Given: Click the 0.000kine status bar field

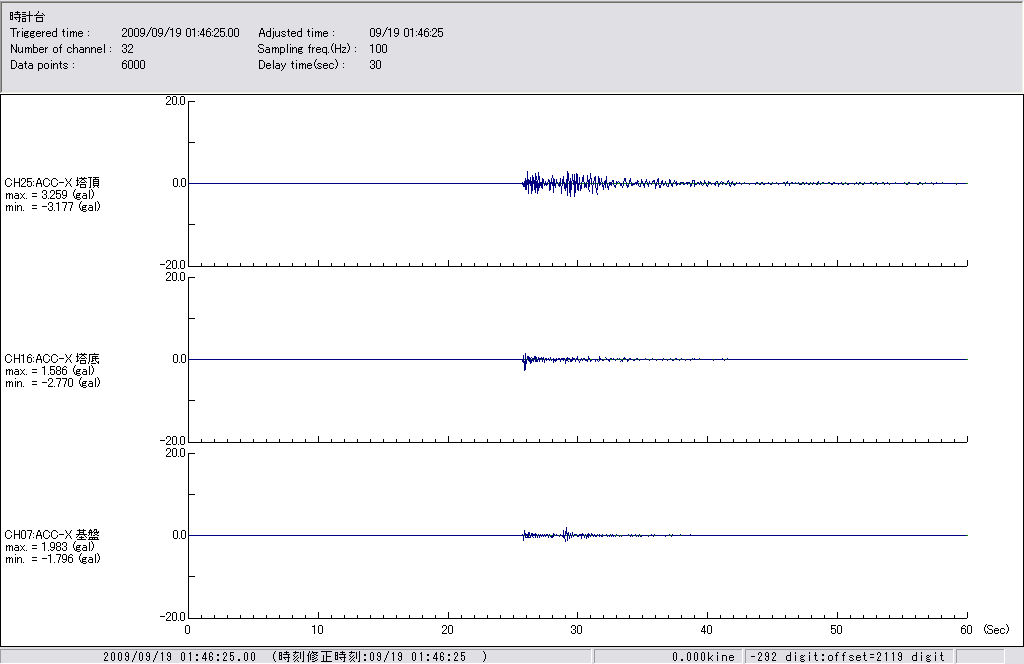Looking at the screenshot, I should pyautogui.click(x=703, y=657).
